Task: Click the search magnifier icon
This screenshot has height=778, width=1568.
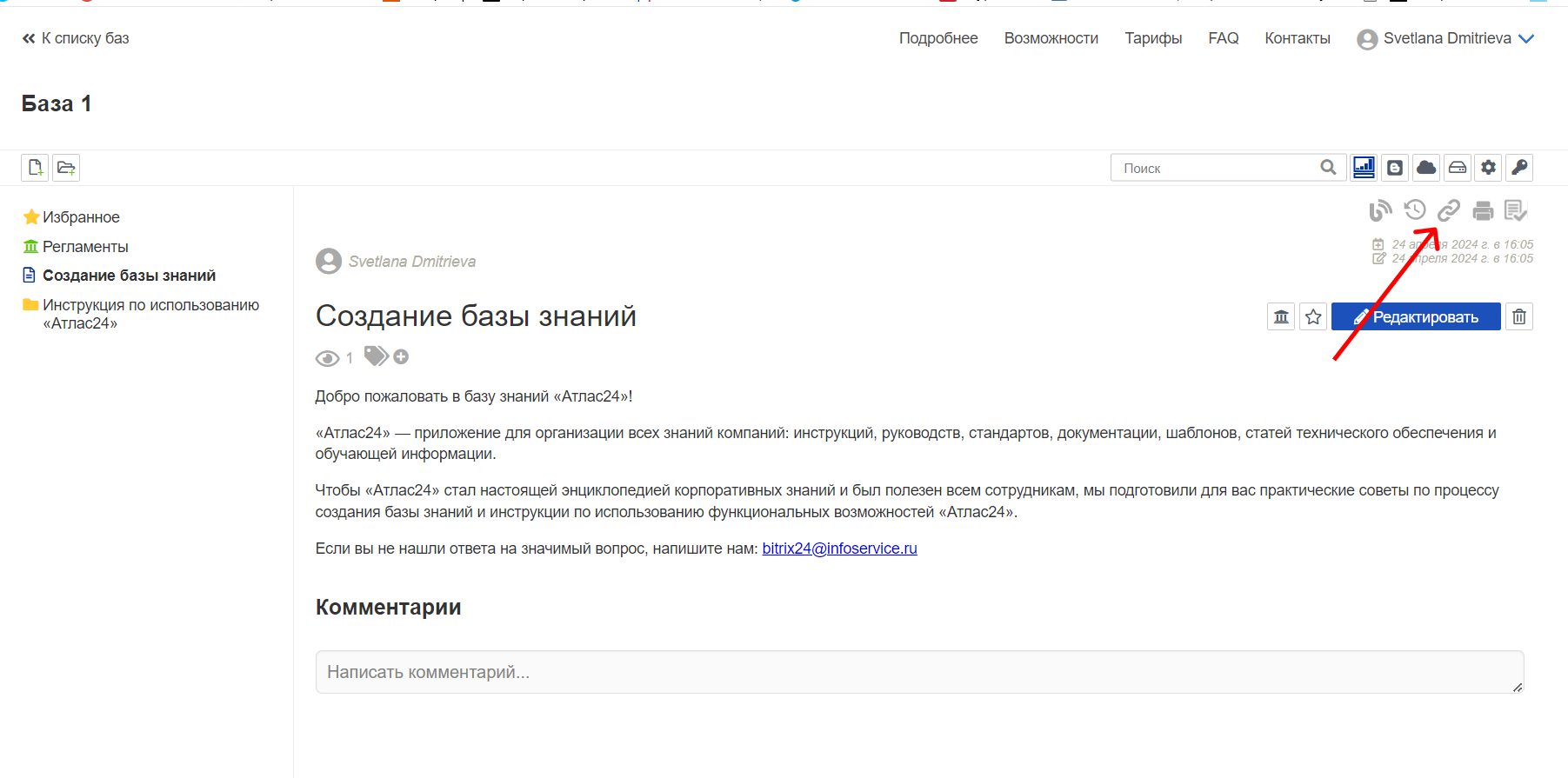Action: click(x=1328, y=168)
